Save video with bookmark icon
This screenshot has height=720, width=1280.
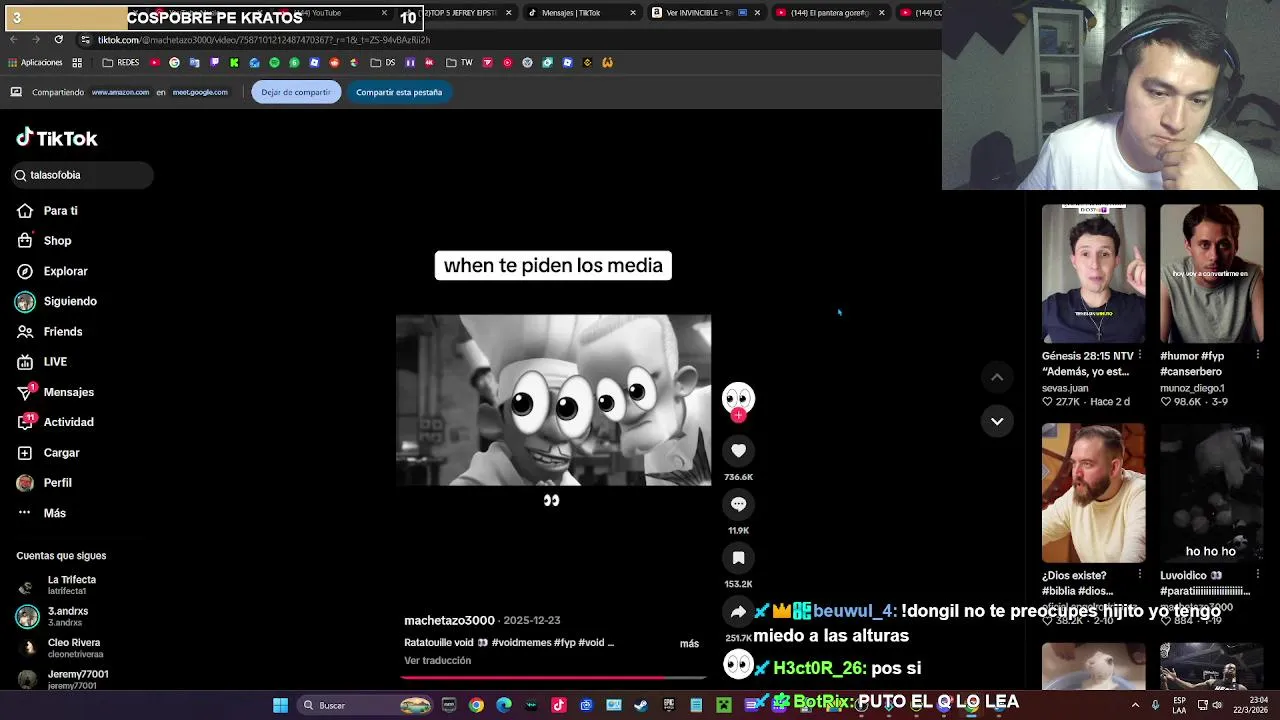pos(738,558)
